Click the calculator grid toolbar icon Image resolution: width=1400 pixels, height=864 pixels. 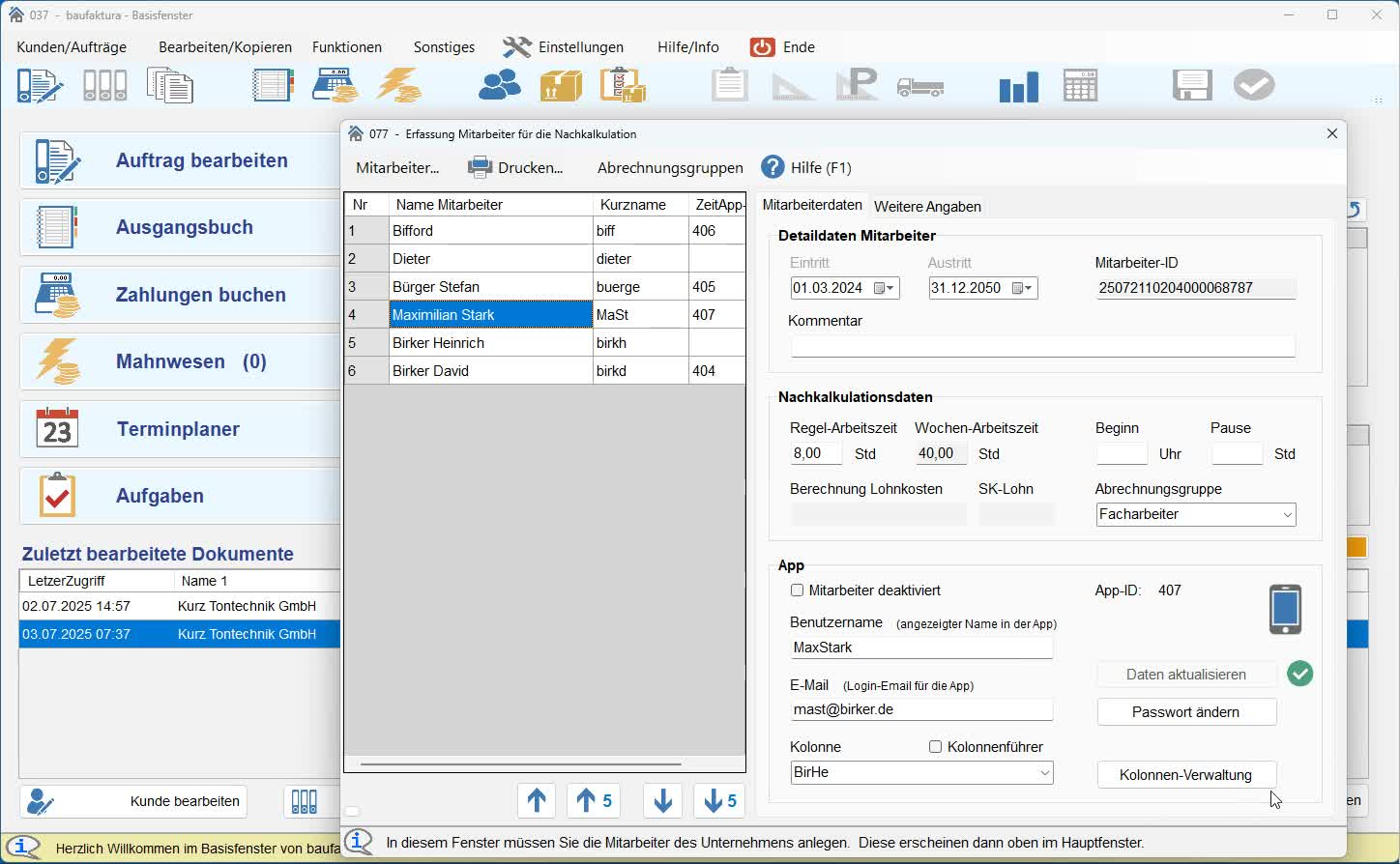pos(1080,86)
